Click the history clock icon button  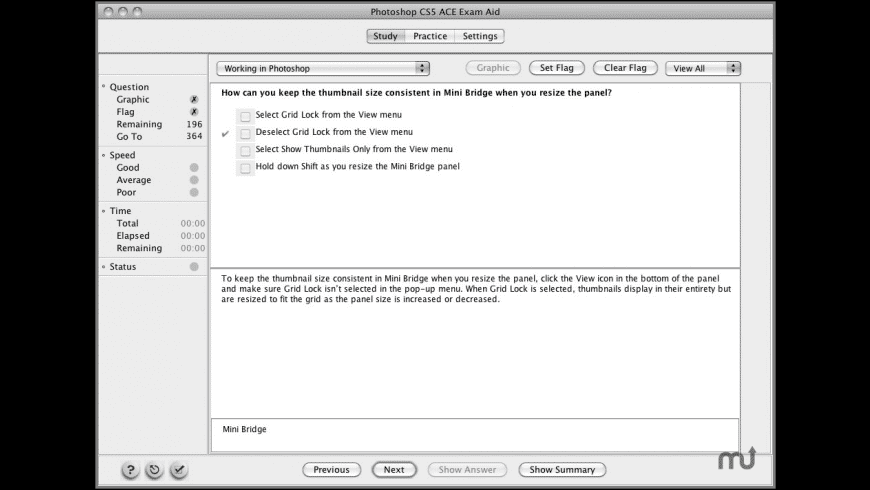154,470
